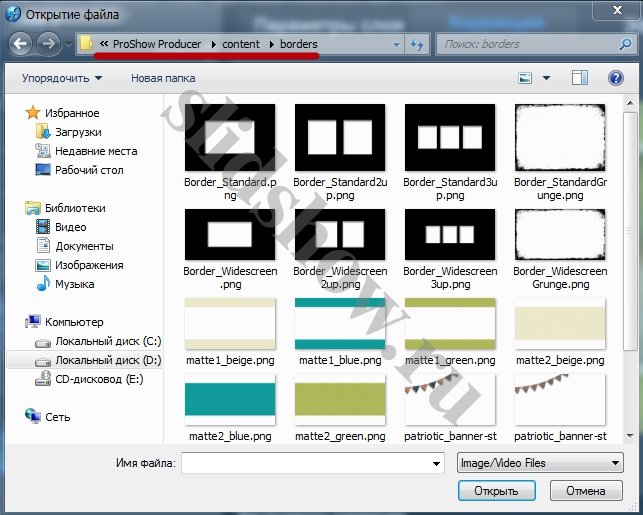The height and width of the screenshot is (515, 643).
Task: Select Избранное in the navigation pane
Action: pyautogui.click(x=72, y=113)
